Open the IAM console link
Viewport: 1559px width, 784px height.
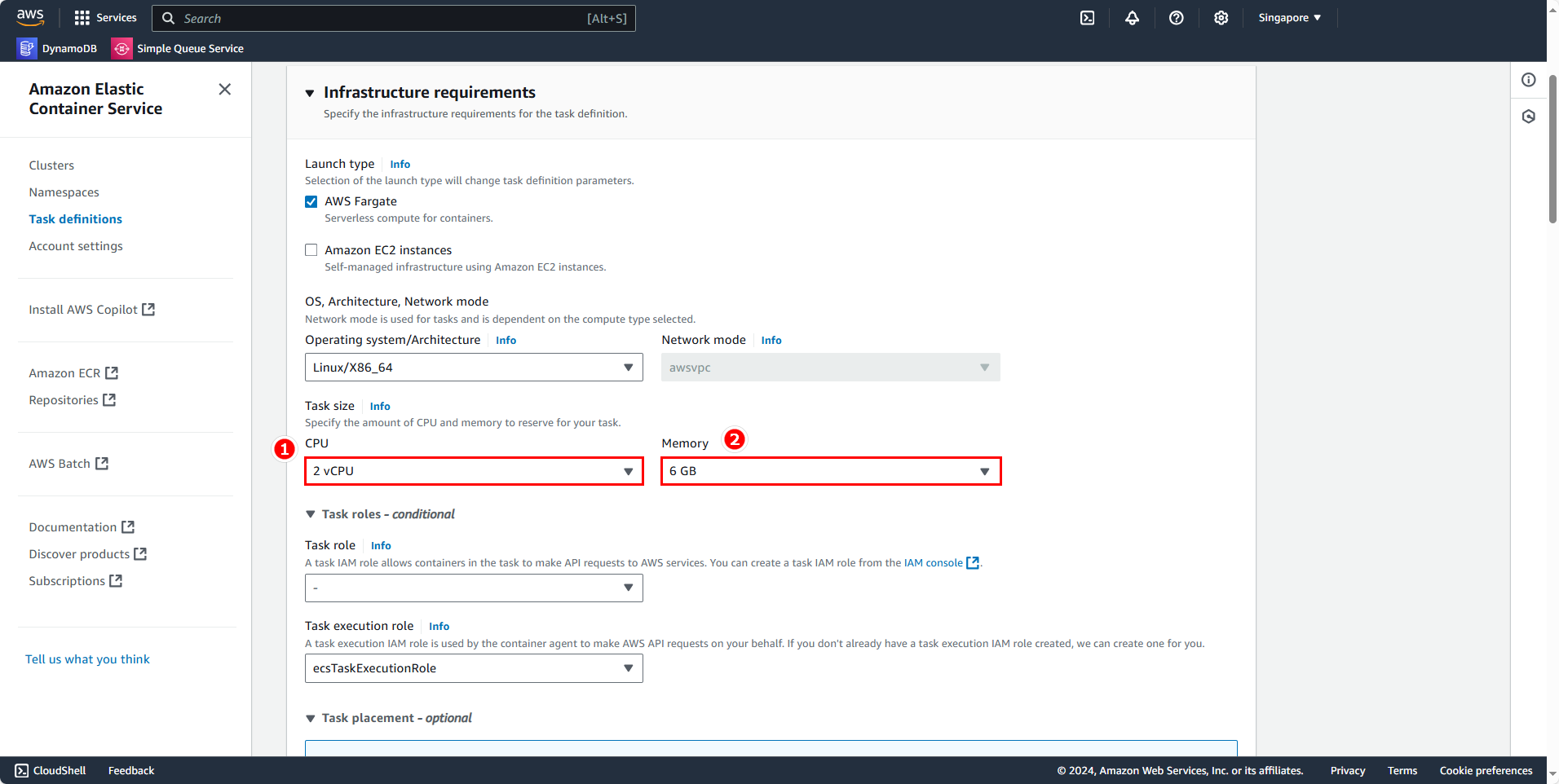tap(934, 563)
